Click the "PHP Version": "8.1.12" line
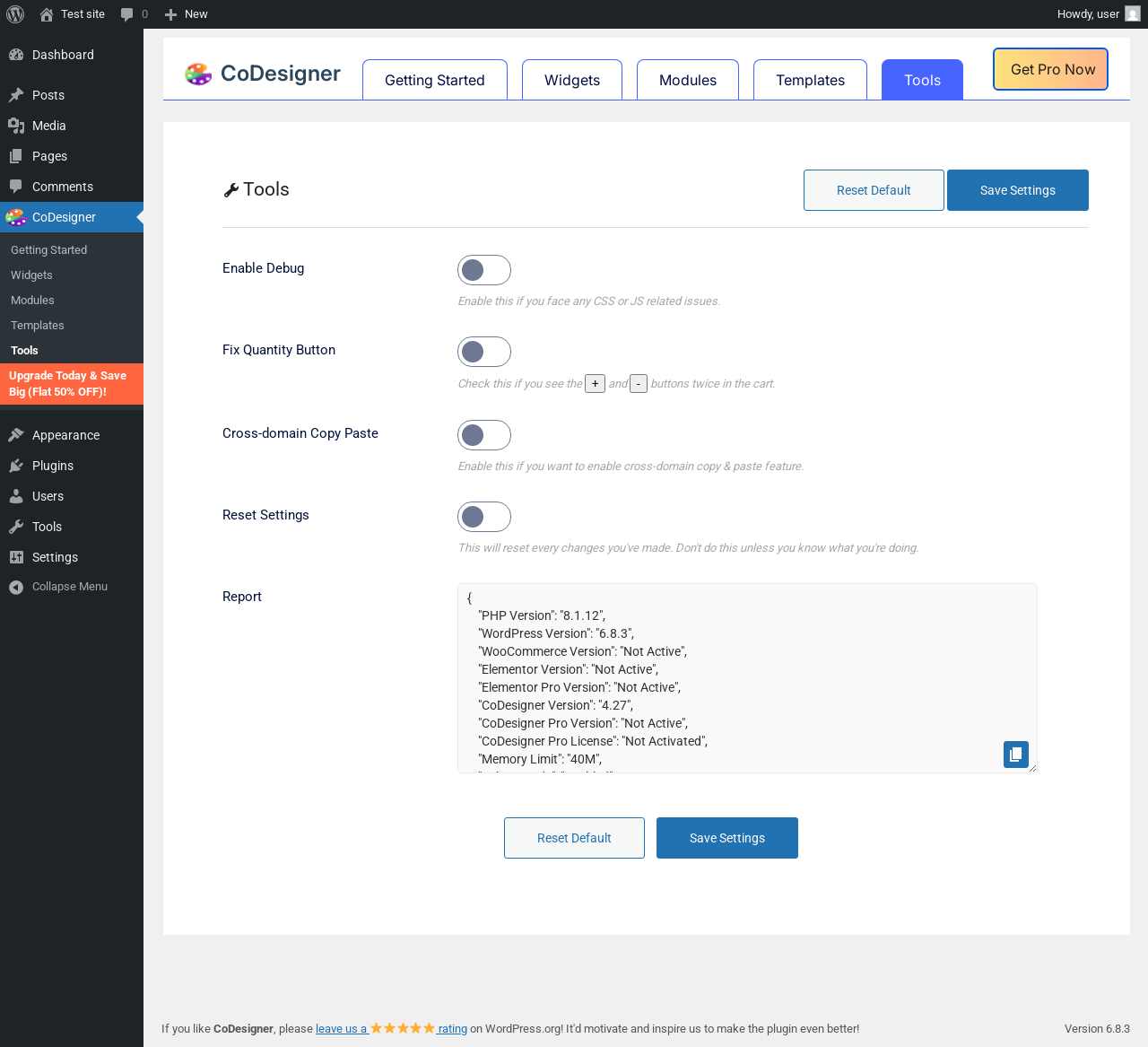1148x1047 pixels. tap(542, 615)
